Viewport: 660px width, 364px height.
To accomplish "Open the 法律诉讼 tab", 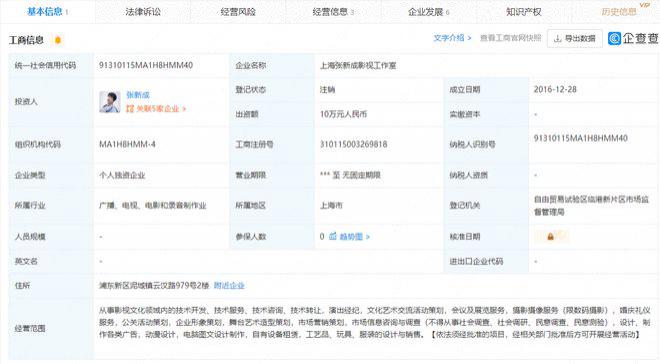I will tap(143, 12).
